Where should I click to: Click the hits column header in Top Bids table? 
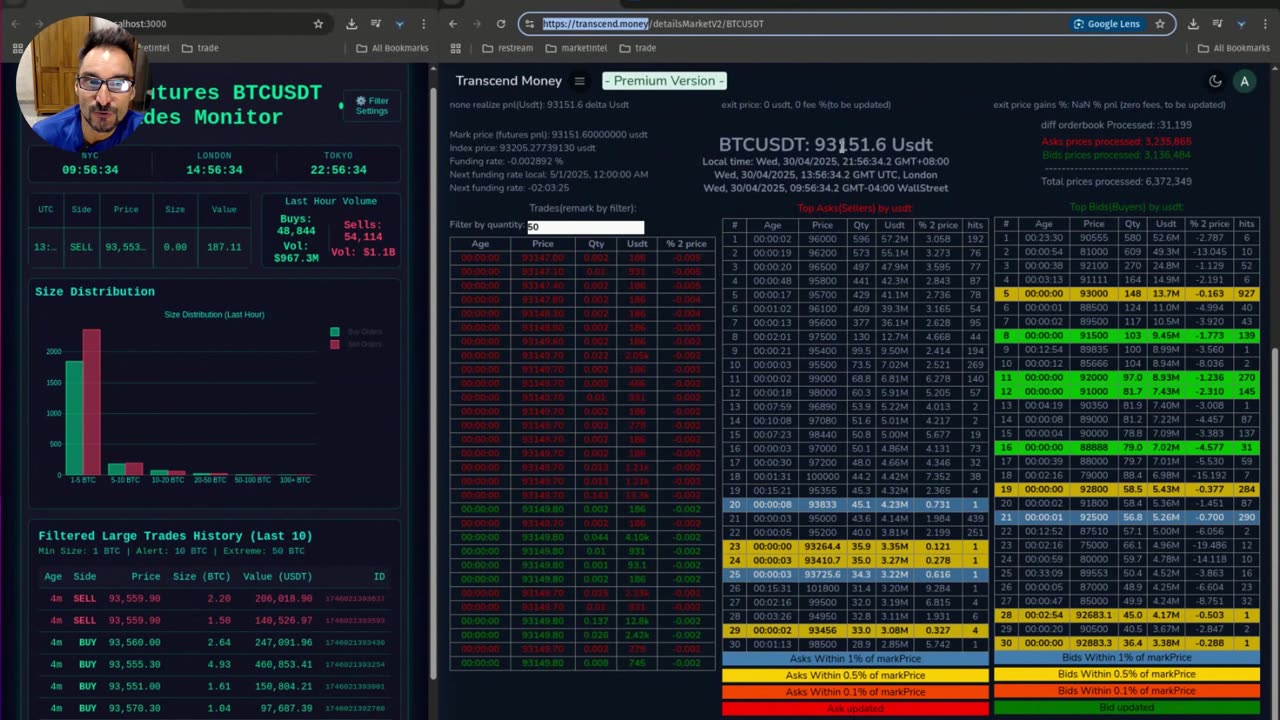pyautogui.click(x=1246, y=225)
